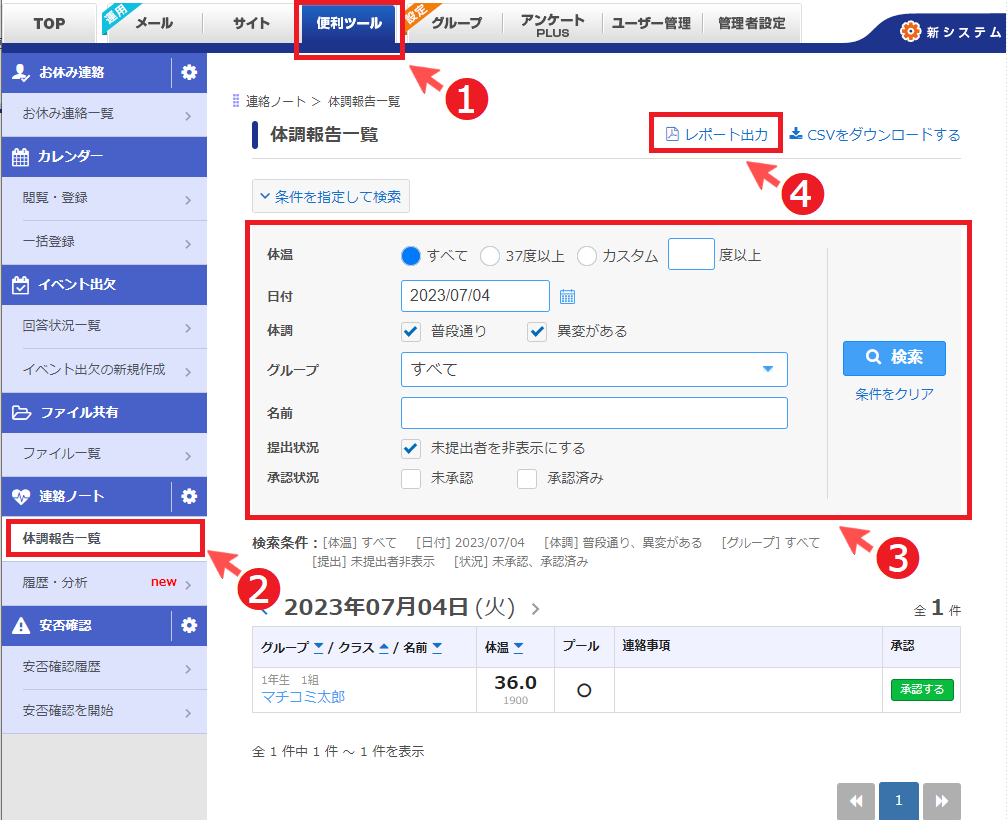The image size is (1007, 820).
Task: Select the 37度以上 temperature radio button
Action: coord(490,256)
